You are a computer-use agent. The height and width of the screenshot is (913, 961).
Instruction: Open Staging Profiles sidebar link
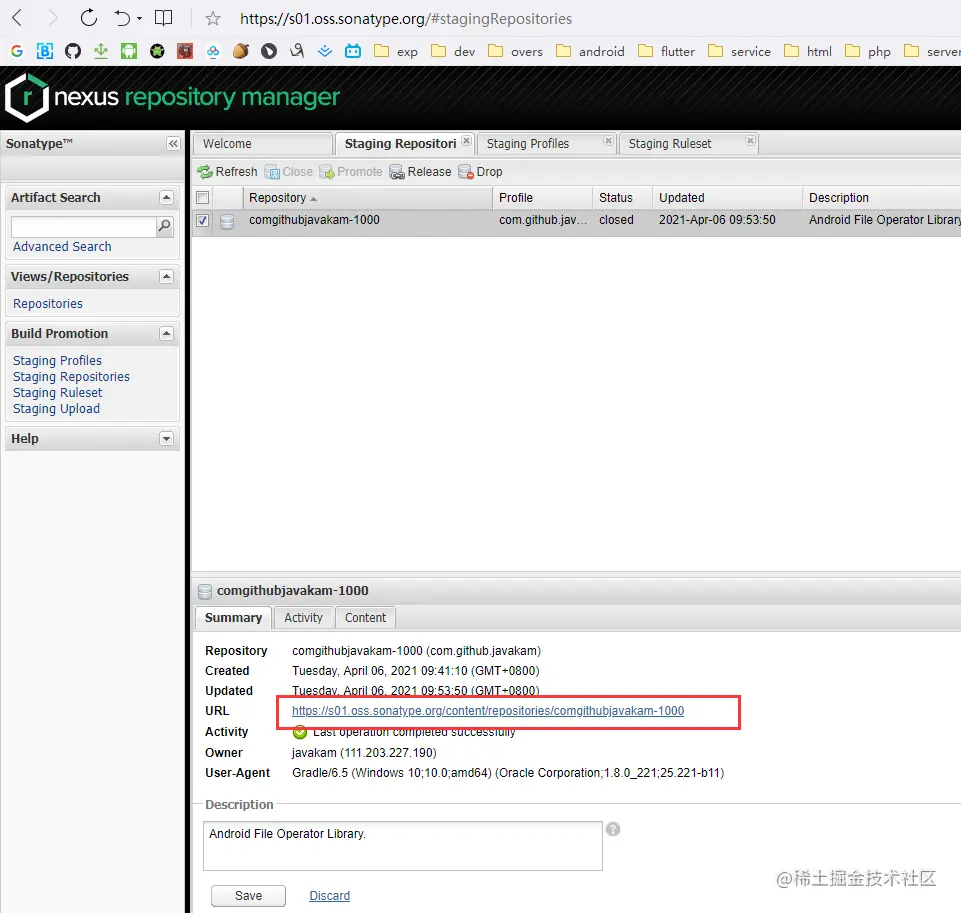coord(57,360)
